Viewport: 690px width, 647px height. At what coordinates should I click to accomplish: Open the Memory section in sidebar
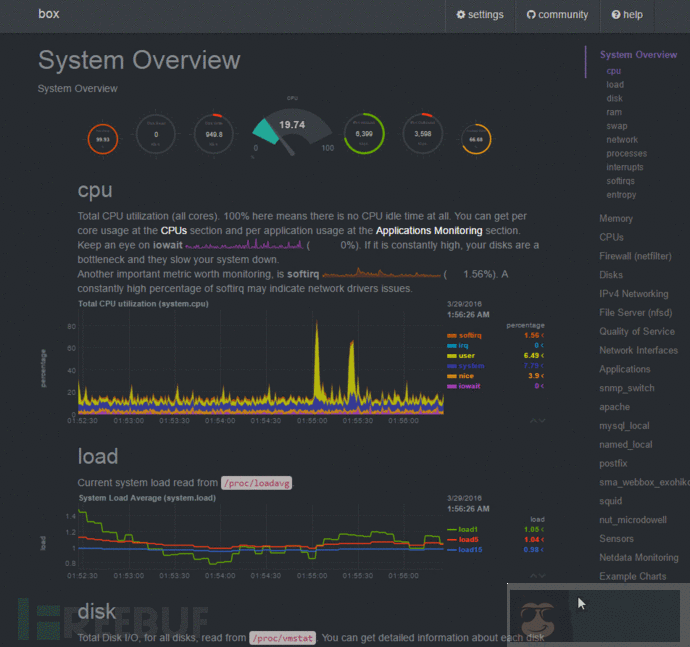616,218
